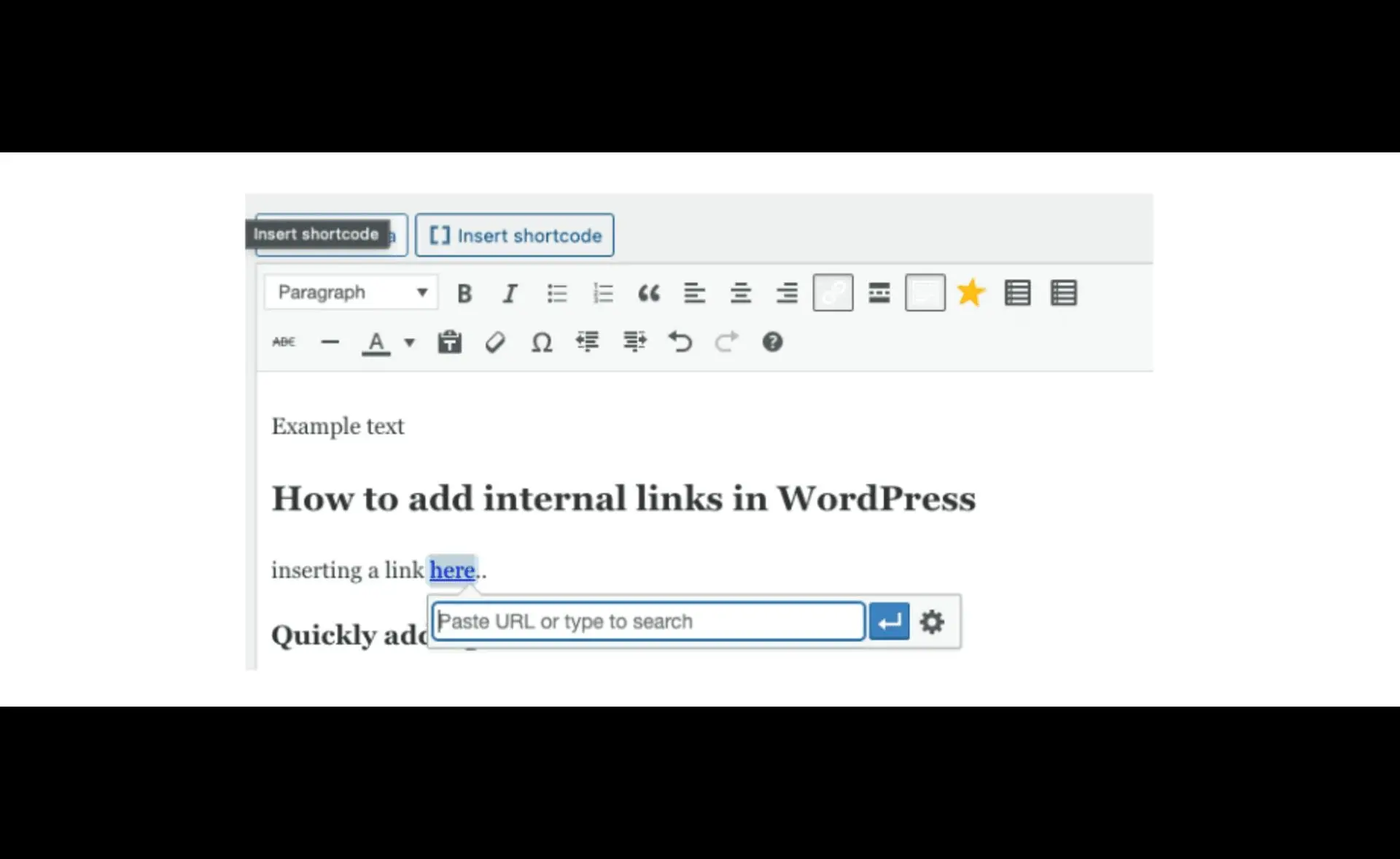Image resolution: width=1400 pixels, height=859 pixels.
Task: Toggle bold formatting
Action: 464,293
